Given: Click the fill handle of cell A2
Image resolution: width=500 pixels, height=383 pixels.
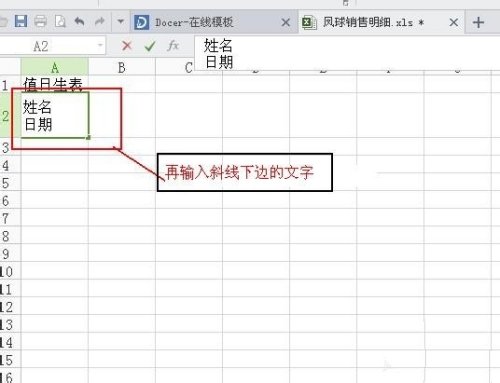Looking at the screenshot, I should pos(88,137).
